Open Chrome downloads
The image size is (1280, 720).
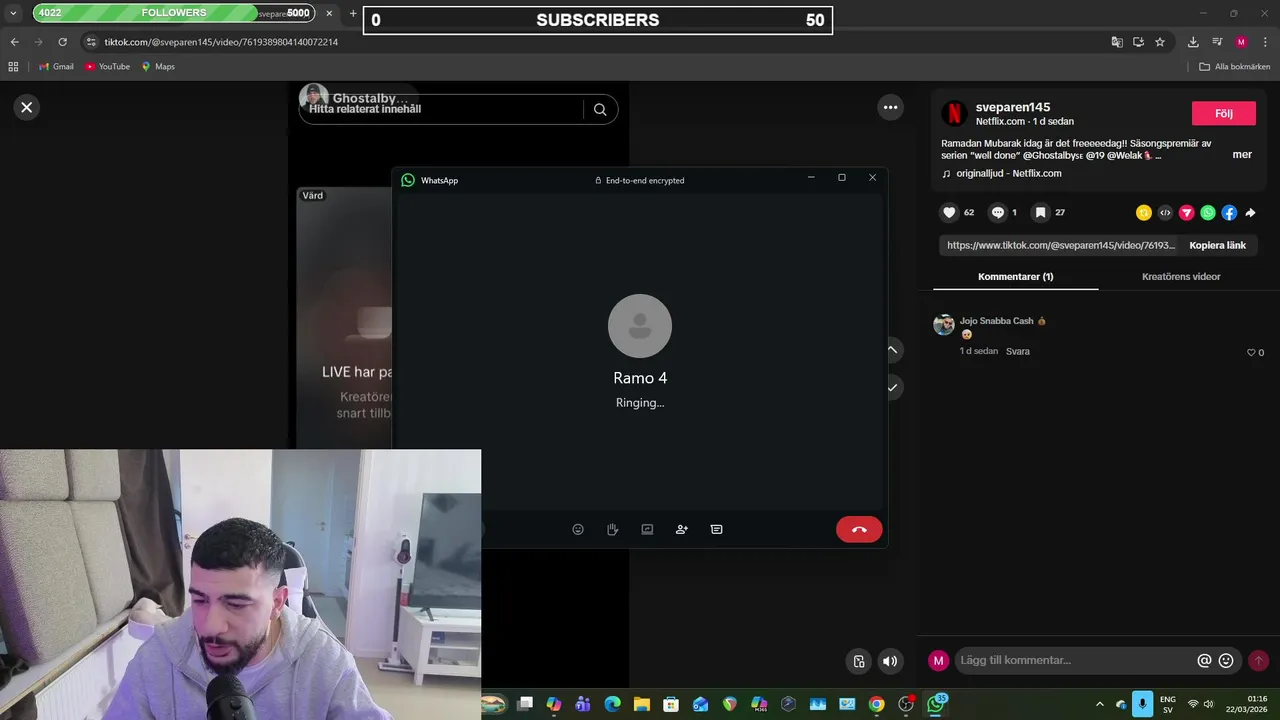[1193, 42]
